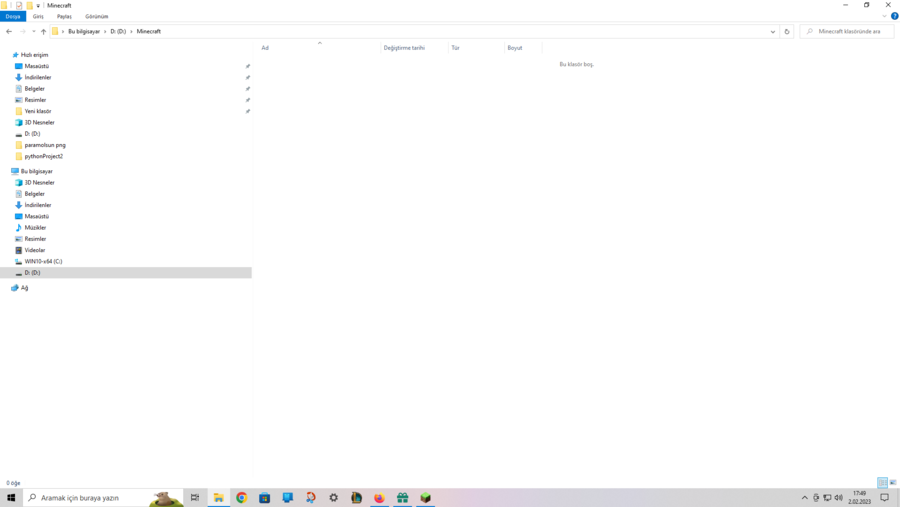Launch Firefox from taskbar

pyautogui.click(x=379, y=498)
